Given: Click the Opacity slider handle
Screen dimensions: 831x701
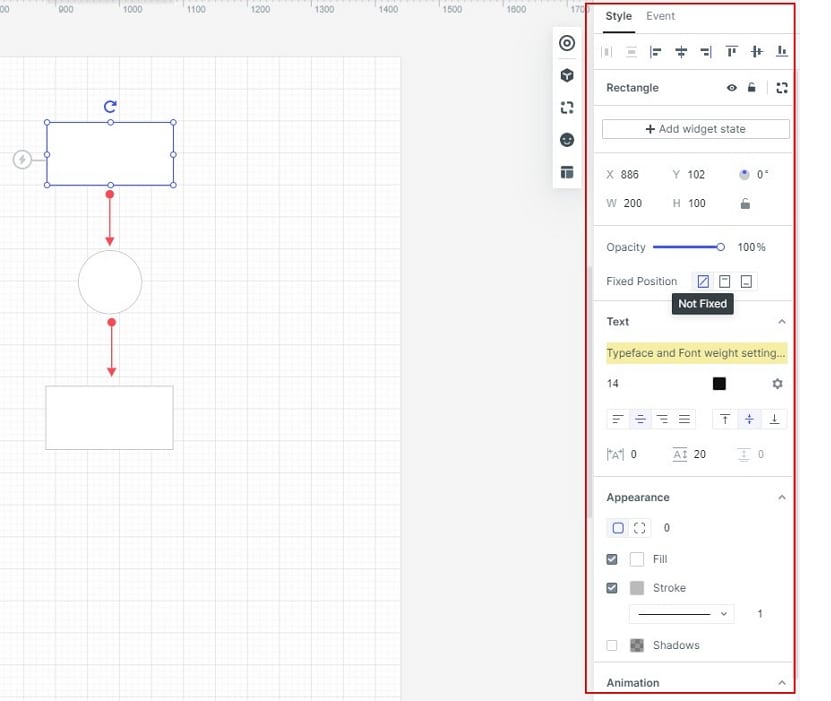Looking at the screenshot, I should point(720,247).
